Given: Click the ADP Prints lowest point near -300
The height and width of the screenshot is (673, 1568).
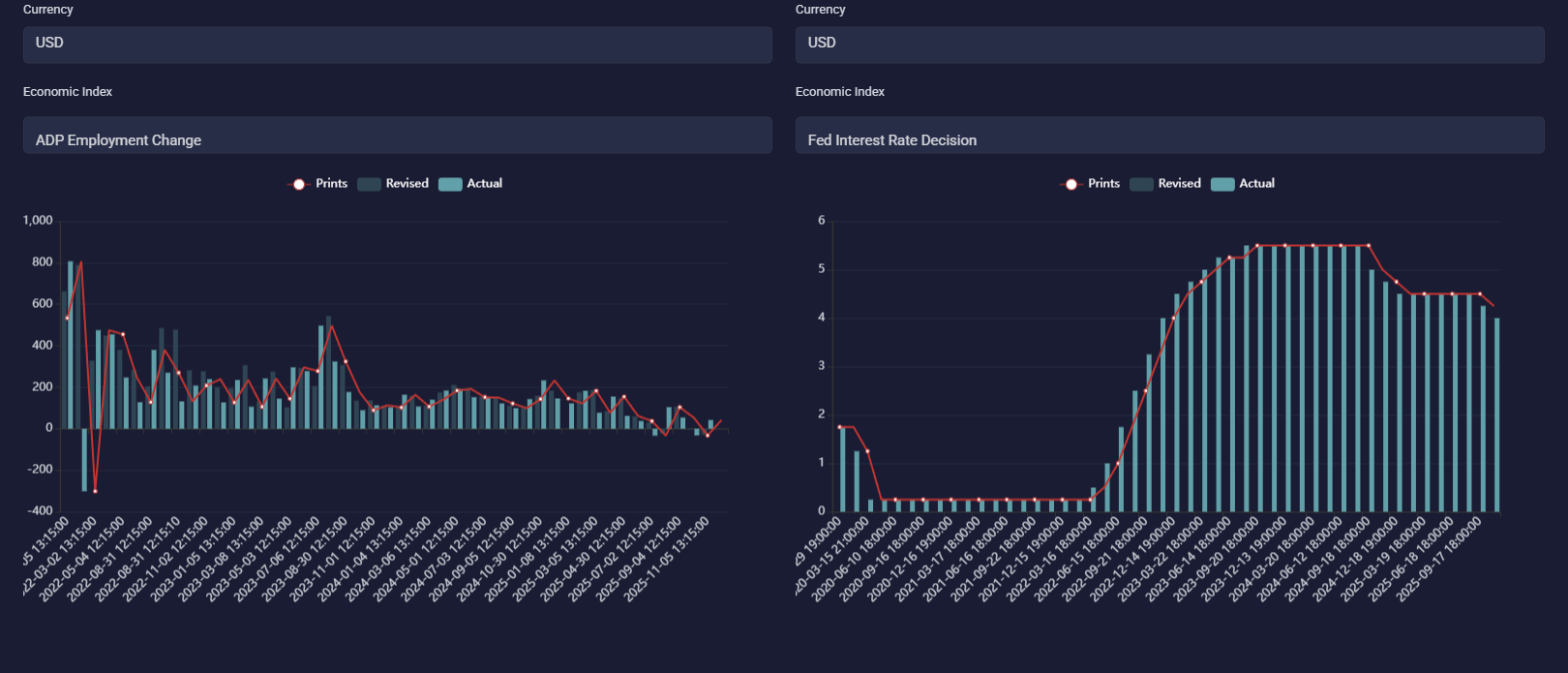Looking at the screenshot, I should click(x=95, y=491).
